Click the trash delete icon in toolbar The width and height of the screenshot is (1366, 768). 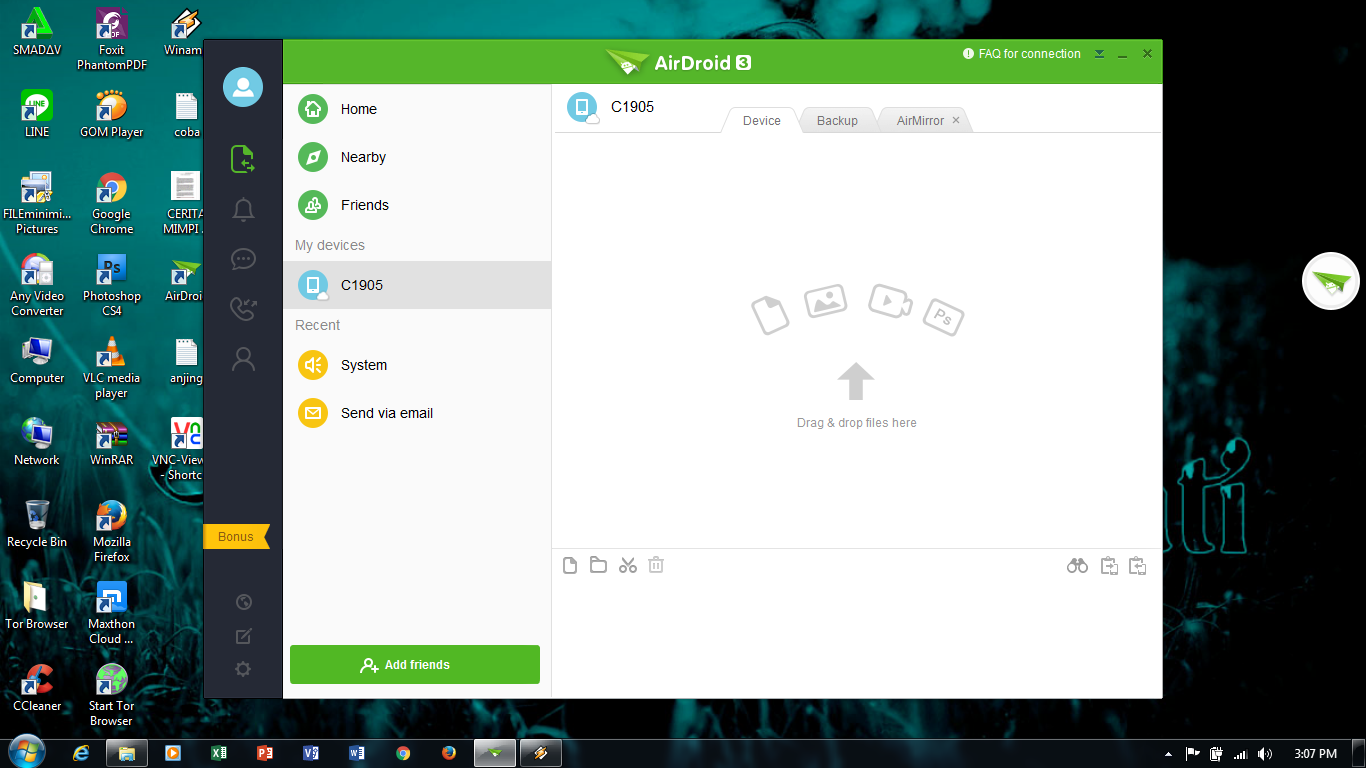coord(656,565)
